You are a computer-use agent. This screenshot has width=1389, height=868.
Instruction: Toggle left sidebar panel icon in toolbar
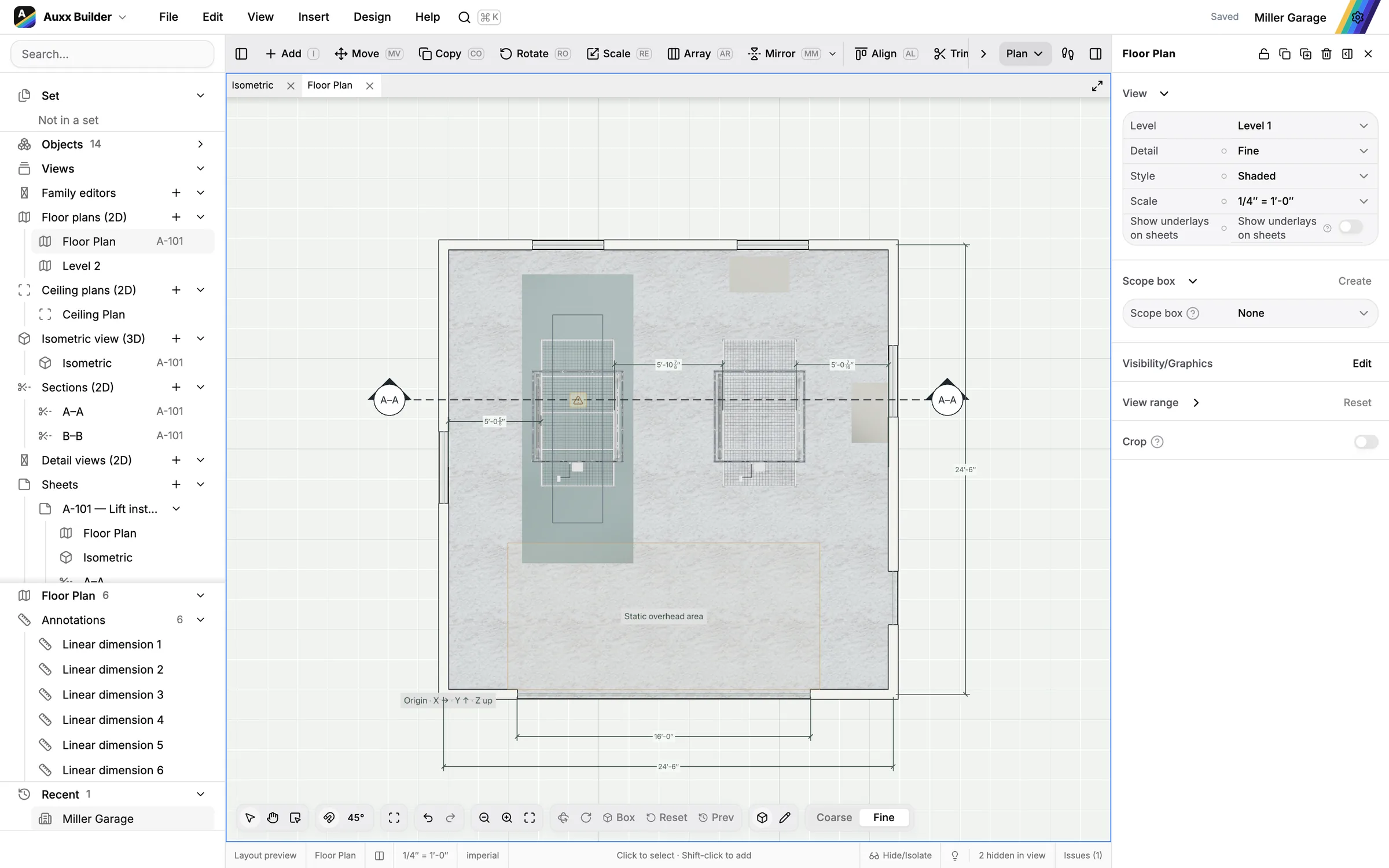tap(241, 54)
